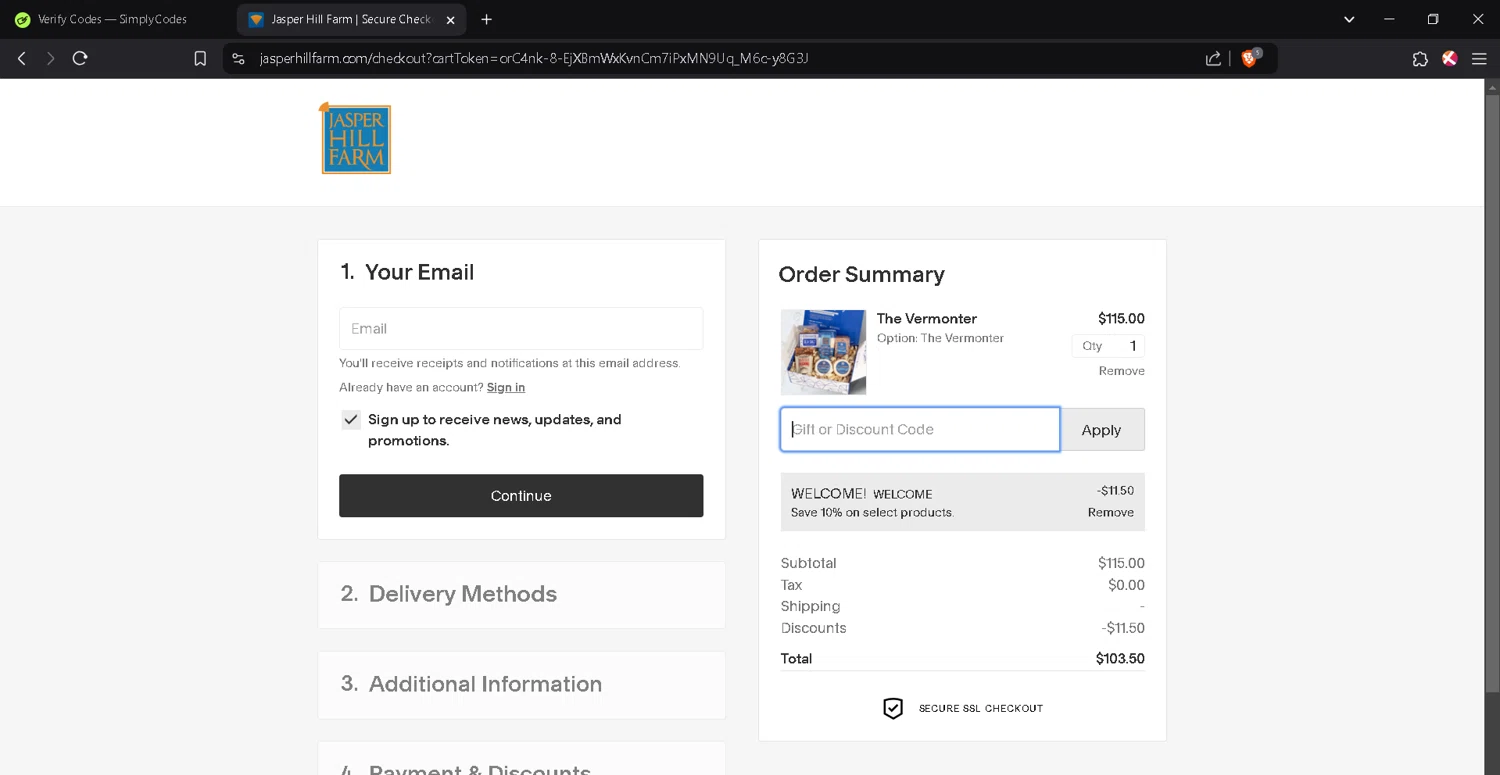Reload the checkout page
1500x775 pixels.
tap(80, 59)
